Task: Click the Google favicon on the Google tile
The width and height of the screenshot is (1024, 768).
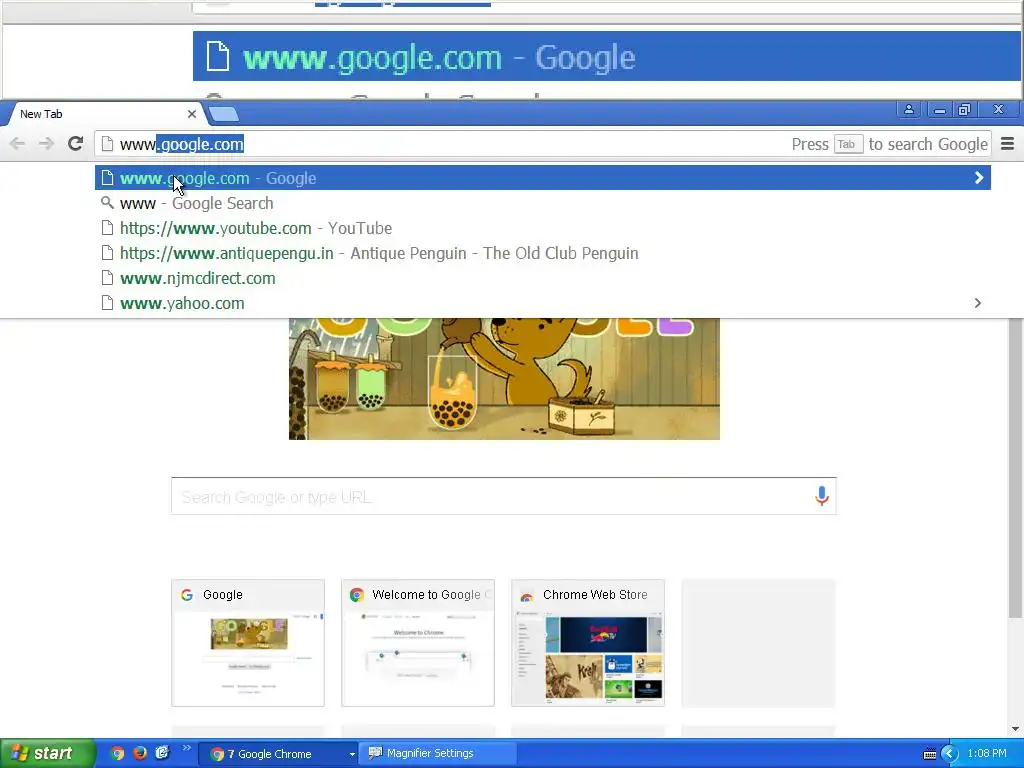Action: tap(187, 595)
